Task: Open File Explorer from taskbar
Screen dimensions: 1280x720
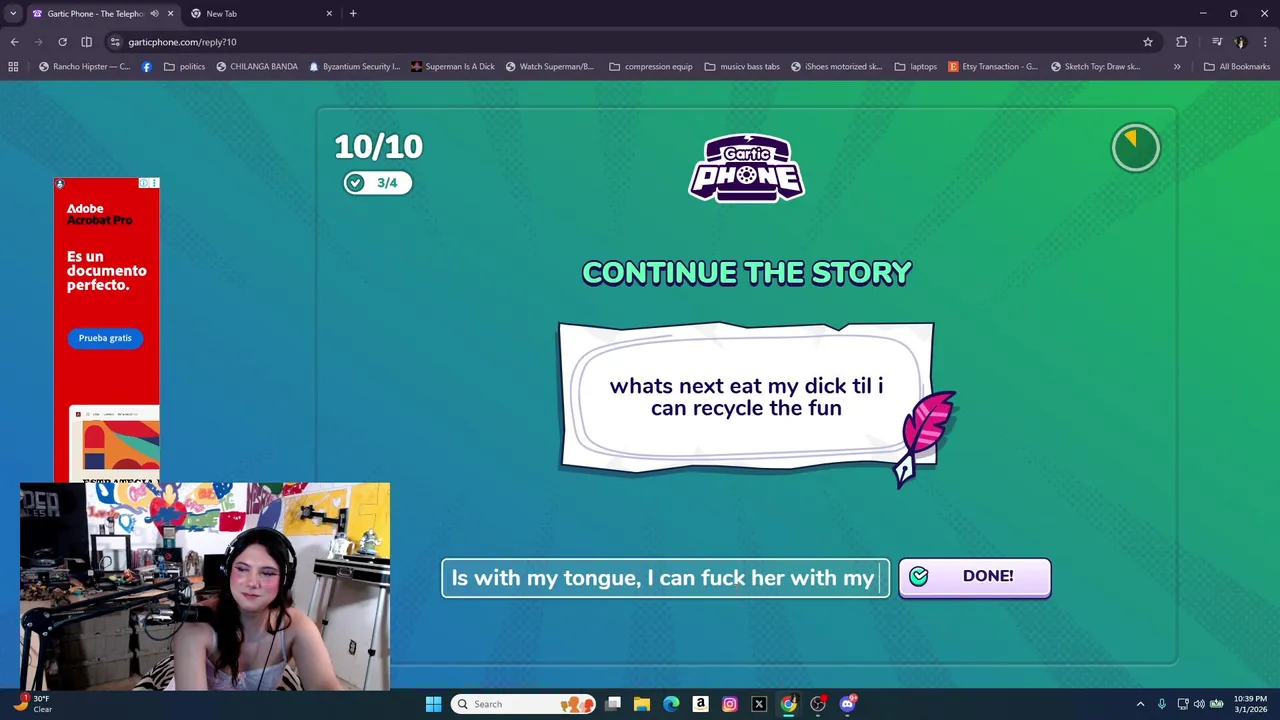Action: pyautogui.click(x=642, y=704)
